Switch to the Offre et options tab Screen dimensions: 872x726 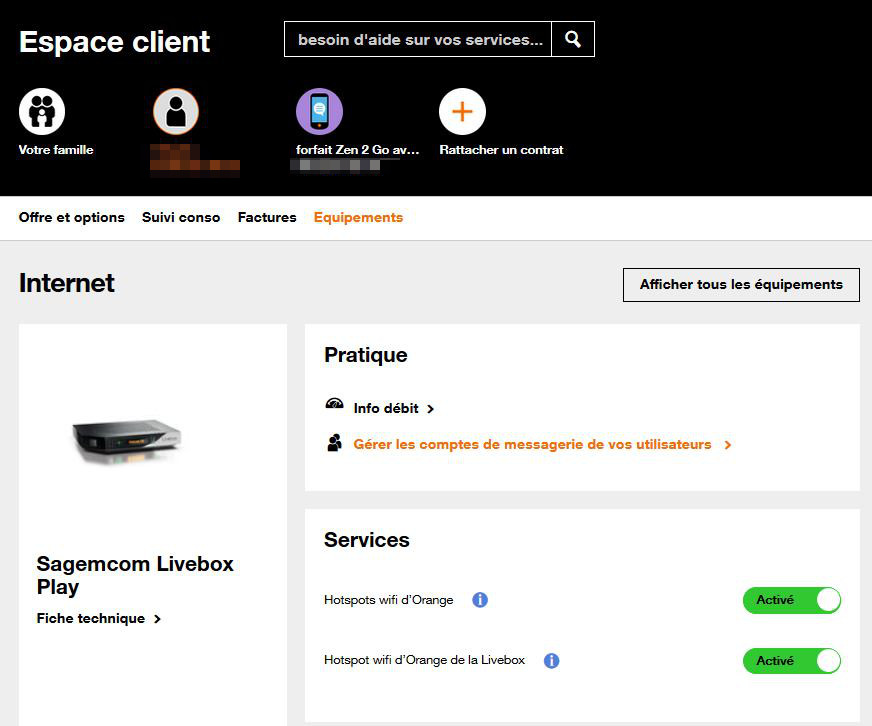pyautogui.click(x=72, y=217)
